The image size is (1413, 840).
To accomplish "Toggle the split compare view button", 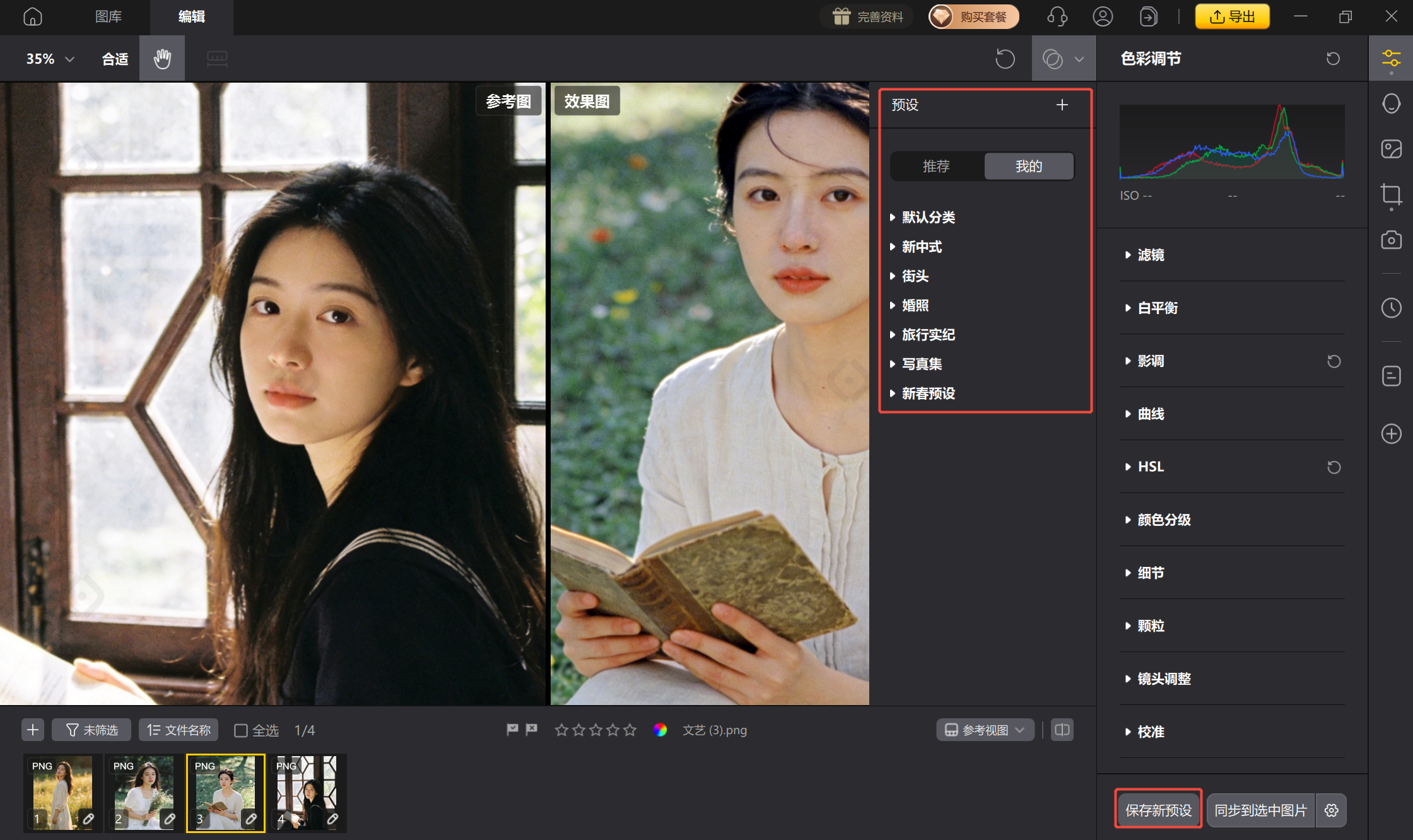I will (x=1062, y=730).
